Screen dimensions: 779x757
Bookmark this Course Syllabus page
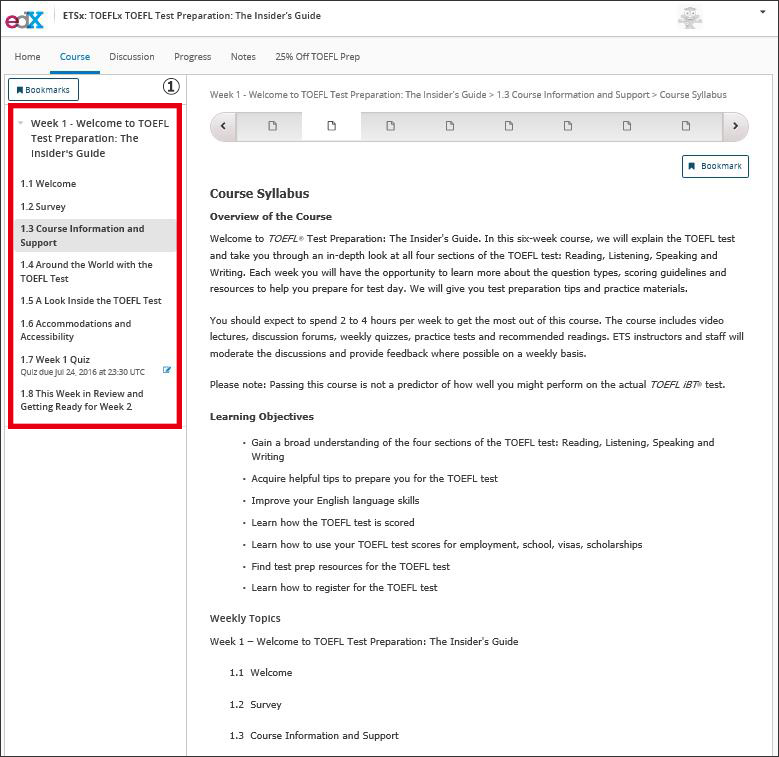pyautogui.click(x=715, y=166)
